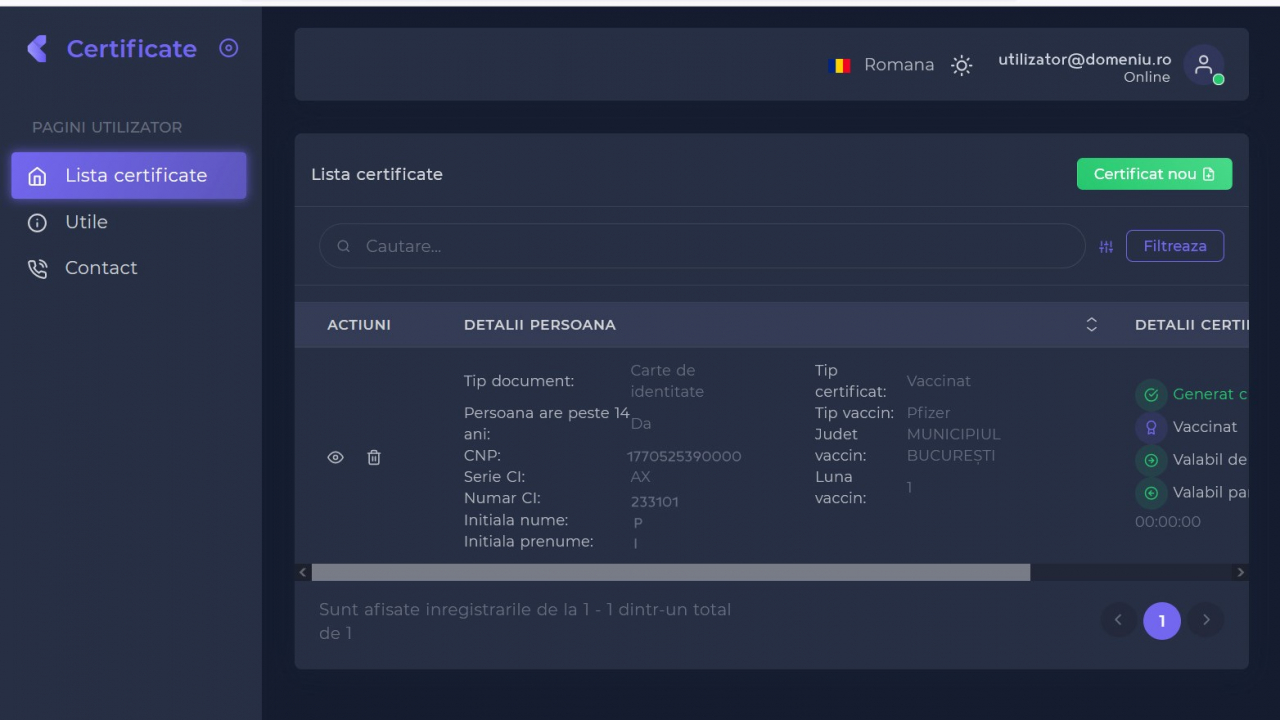Click the Certificate logo arrow icon
The image size is (1280, 720).
(x=38, y=49)
